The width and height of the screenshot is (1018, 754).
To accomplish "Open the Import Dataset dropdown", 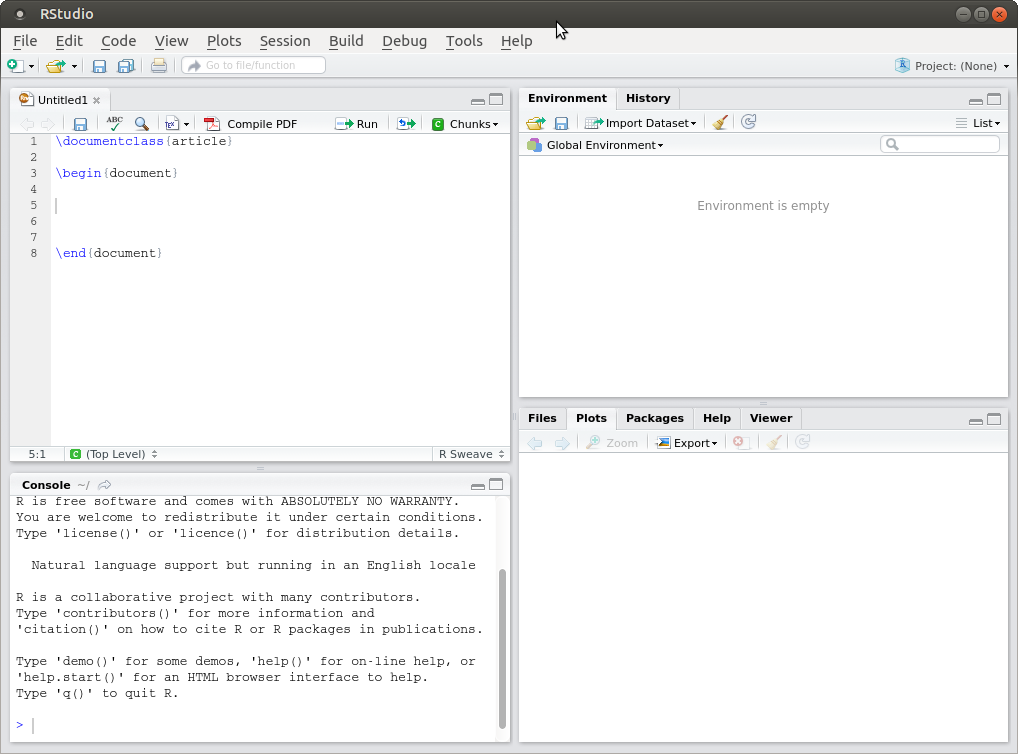I will coord(640,123).
